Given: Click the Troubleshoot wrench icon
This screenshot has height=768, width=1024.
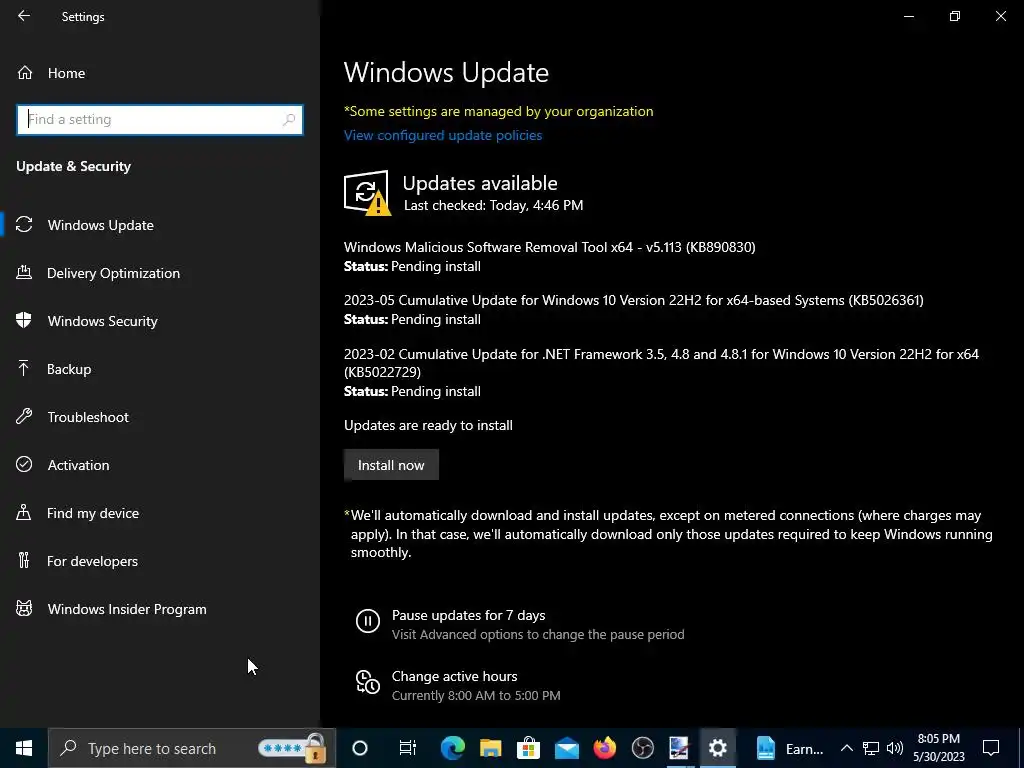Looking at the screenshot, I should point(24,416).
